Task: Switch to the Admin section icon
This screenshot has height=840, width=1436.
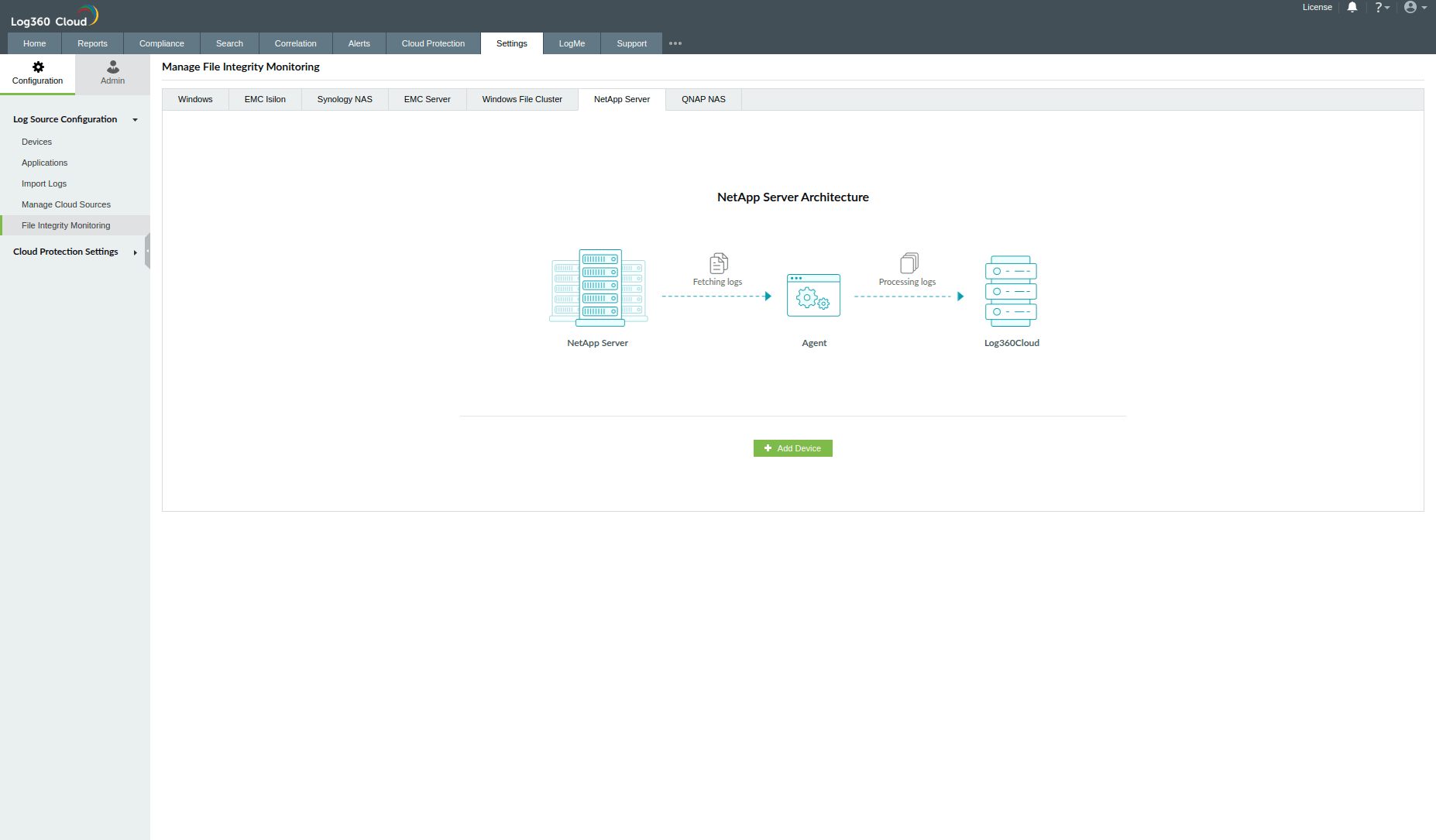Action: click(112, 74)
